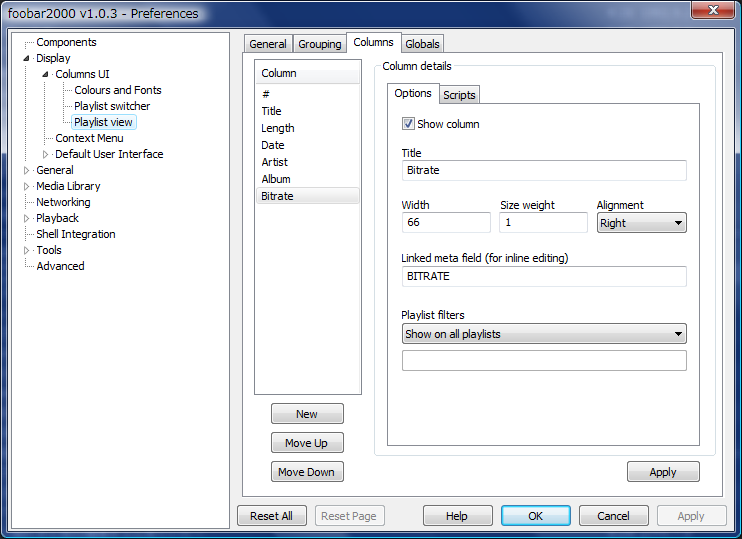This screenshot has height=539, width=742.
Task: Switch to the Scripts tab
Action: [459, 95]
